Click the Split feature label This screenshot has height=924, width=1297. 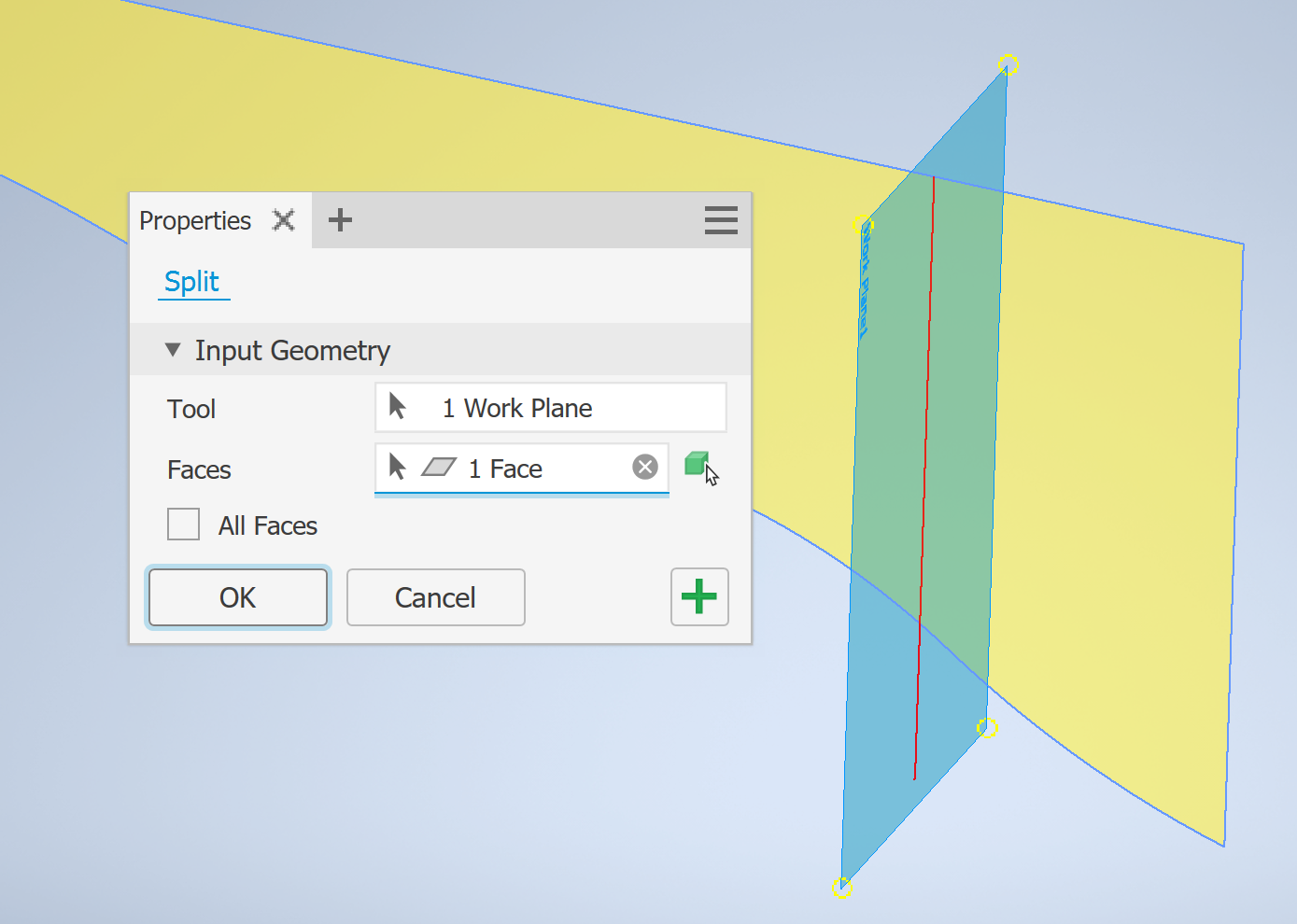coord(191,282)
